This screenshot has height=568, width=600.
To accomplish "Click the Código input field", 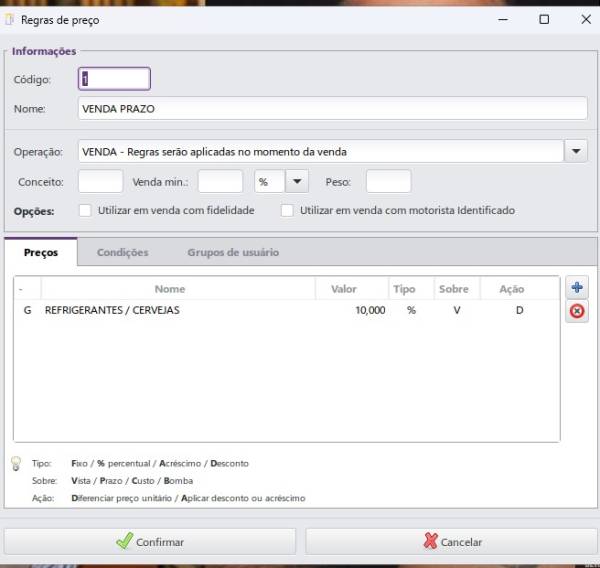I will [113, 79].
